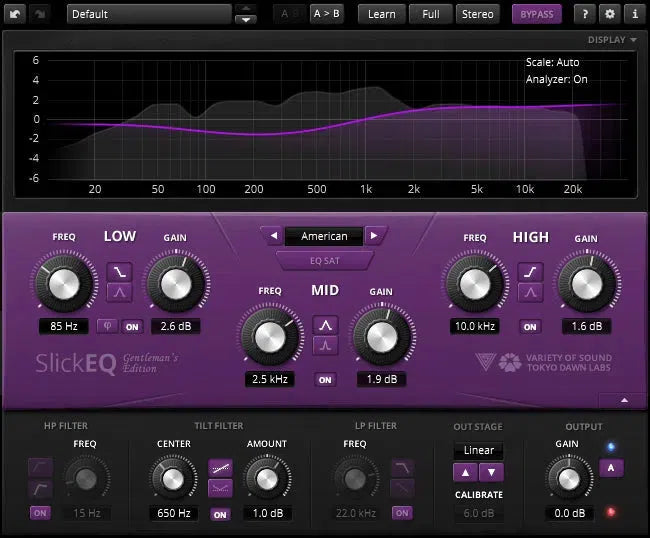The height and width of the screenshot is (538, 650).
Task: Open the American EQ model selector
Action: pos(324,236)
